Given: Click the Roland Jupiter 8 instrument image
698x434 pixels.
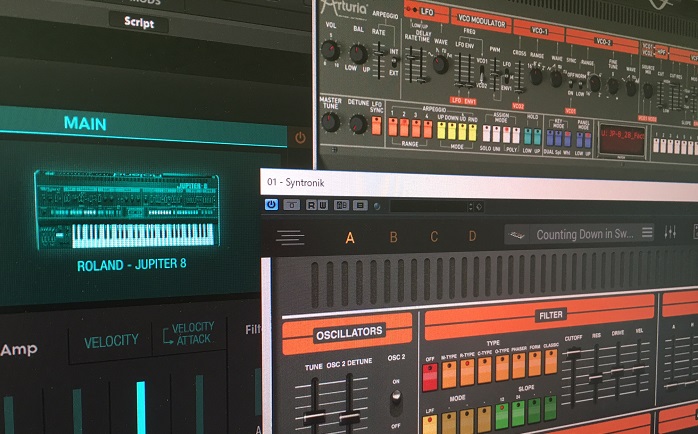Looking at the screenshot, I should tap(127, 210).
